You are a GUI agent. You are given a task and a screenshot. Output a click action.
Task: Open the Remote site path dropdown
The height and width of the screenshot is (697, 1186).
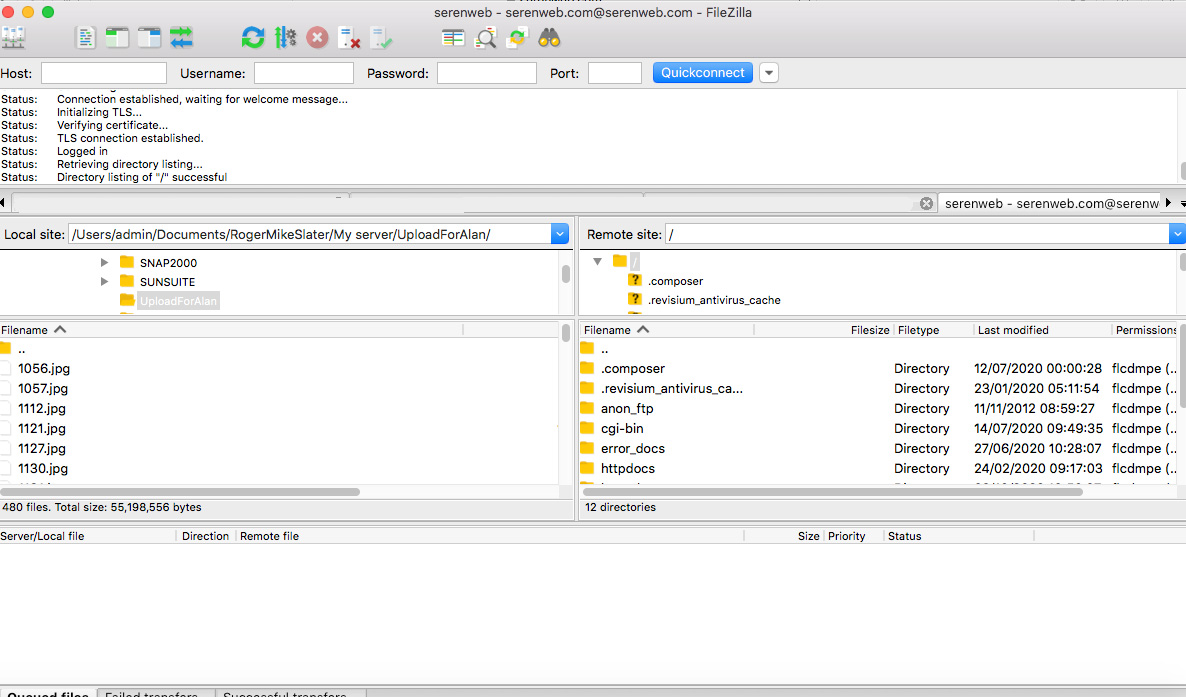click(x=1177, y=235)
